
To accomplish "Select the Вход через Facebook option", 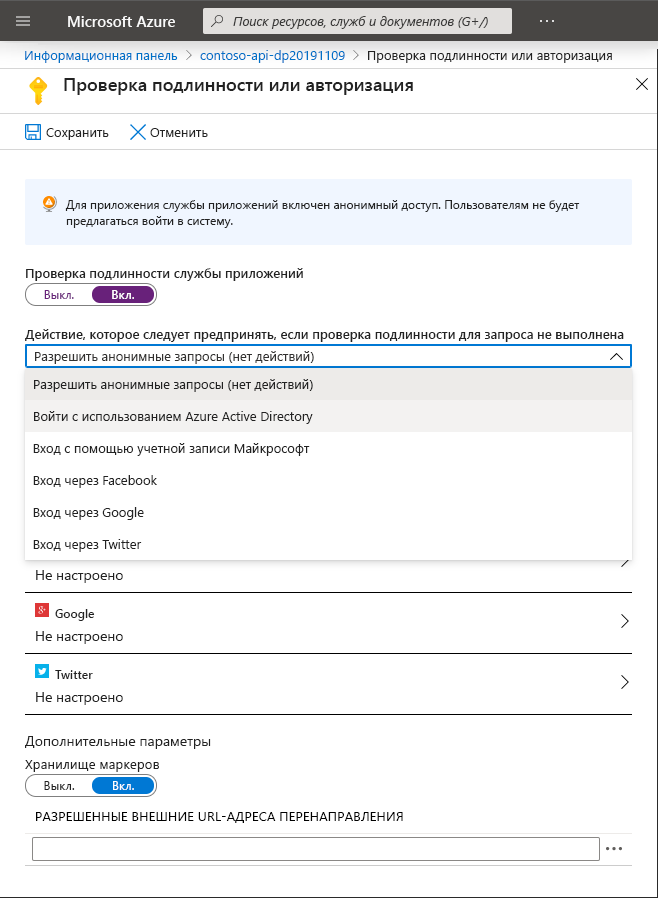I will pyautogui.click(x=97, y=480).
